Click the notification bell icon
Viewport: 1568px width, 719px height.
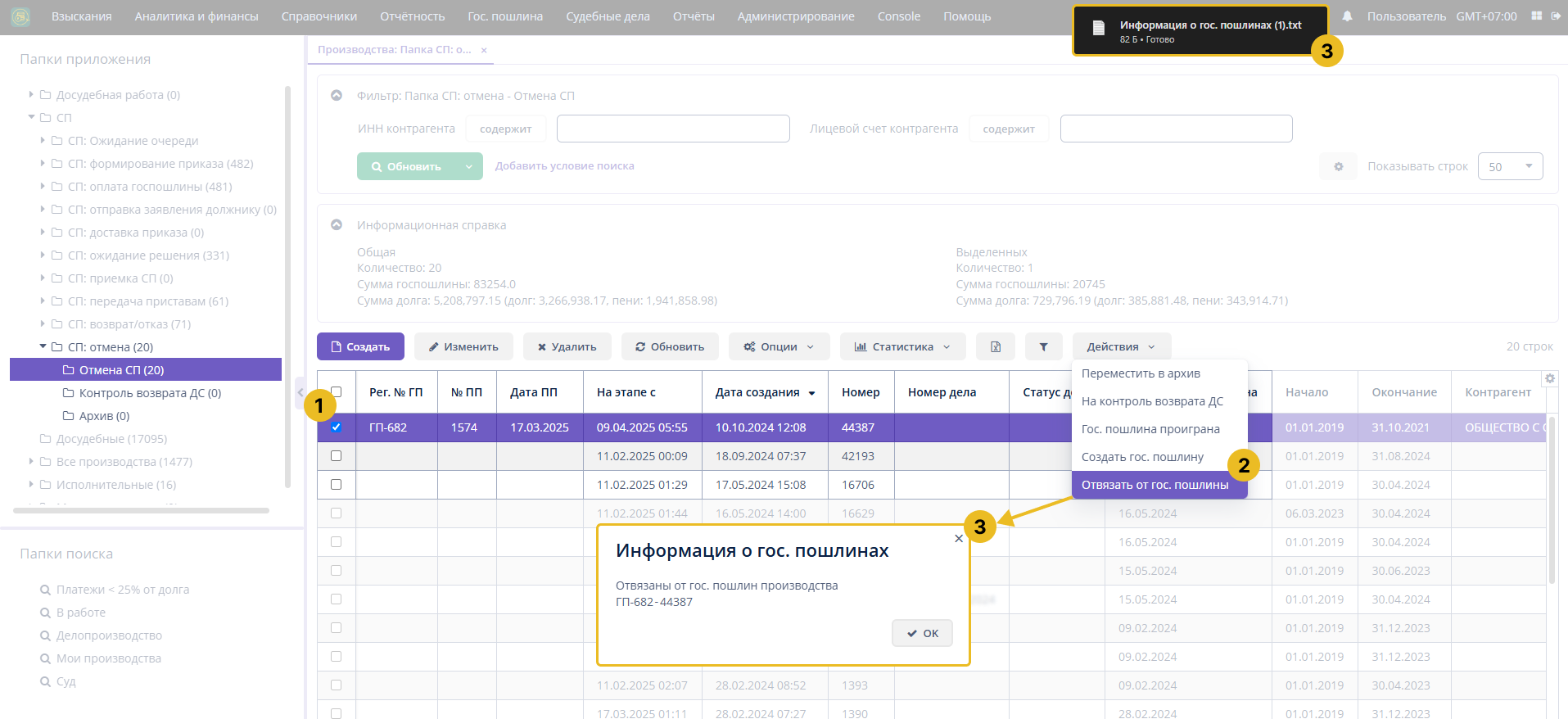[x=1347, y=16]
